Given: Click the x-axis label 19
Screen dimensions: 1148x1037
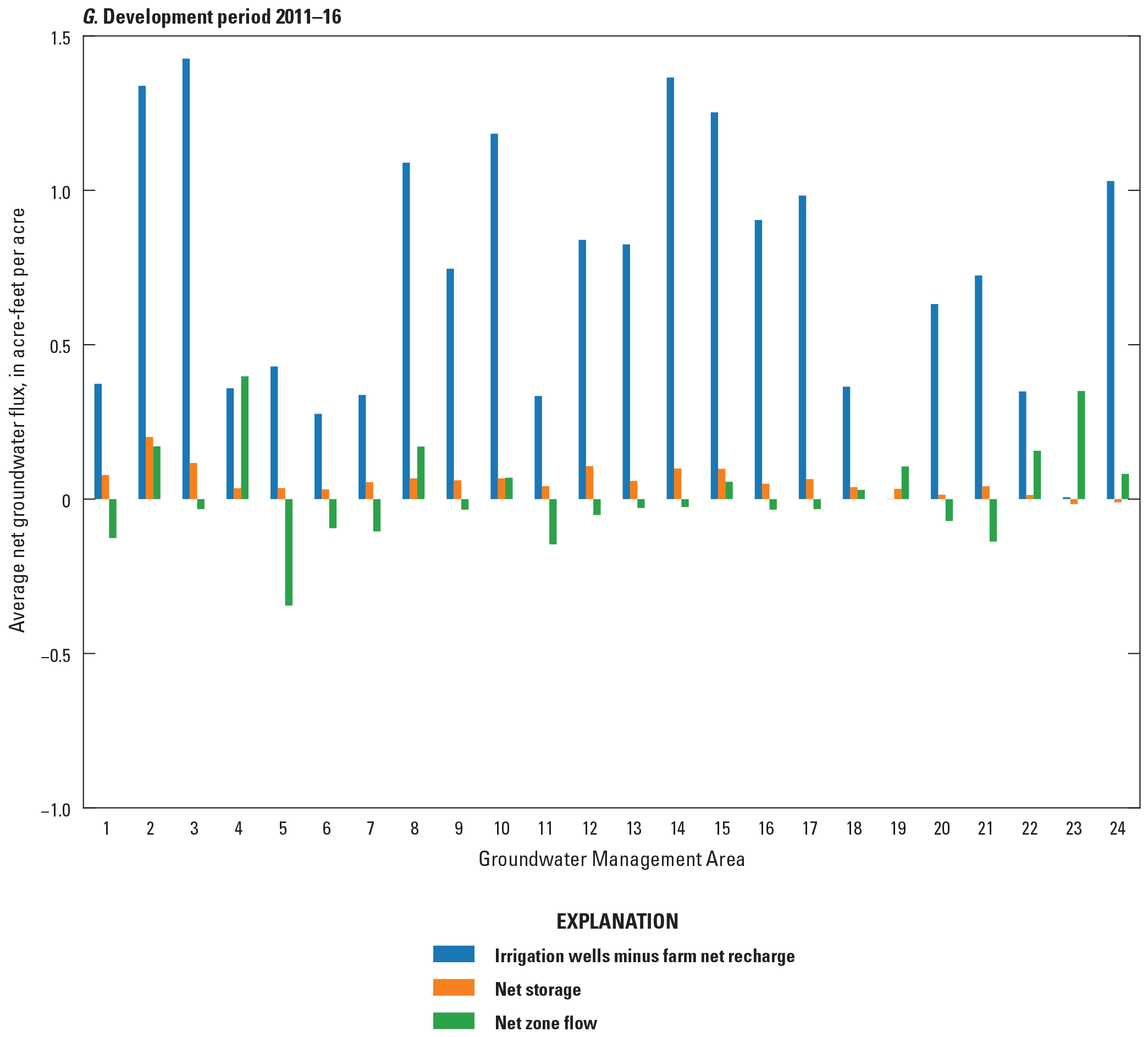Looking at the screenshot, I should tap(897, 828).
